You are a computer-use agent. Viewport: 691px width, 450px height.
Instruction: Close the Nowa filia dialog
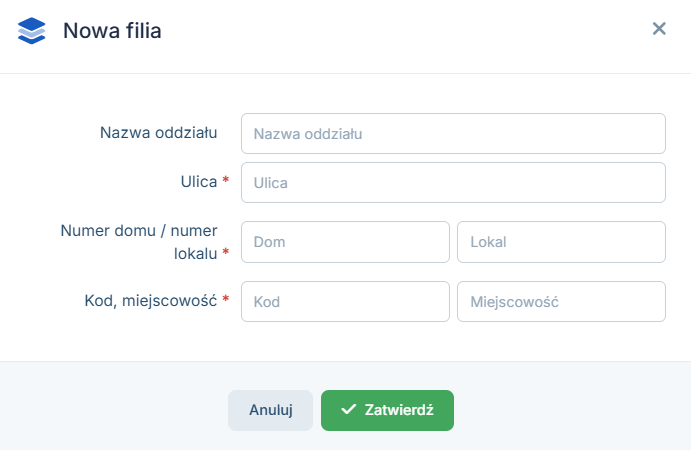click(659, 29)
